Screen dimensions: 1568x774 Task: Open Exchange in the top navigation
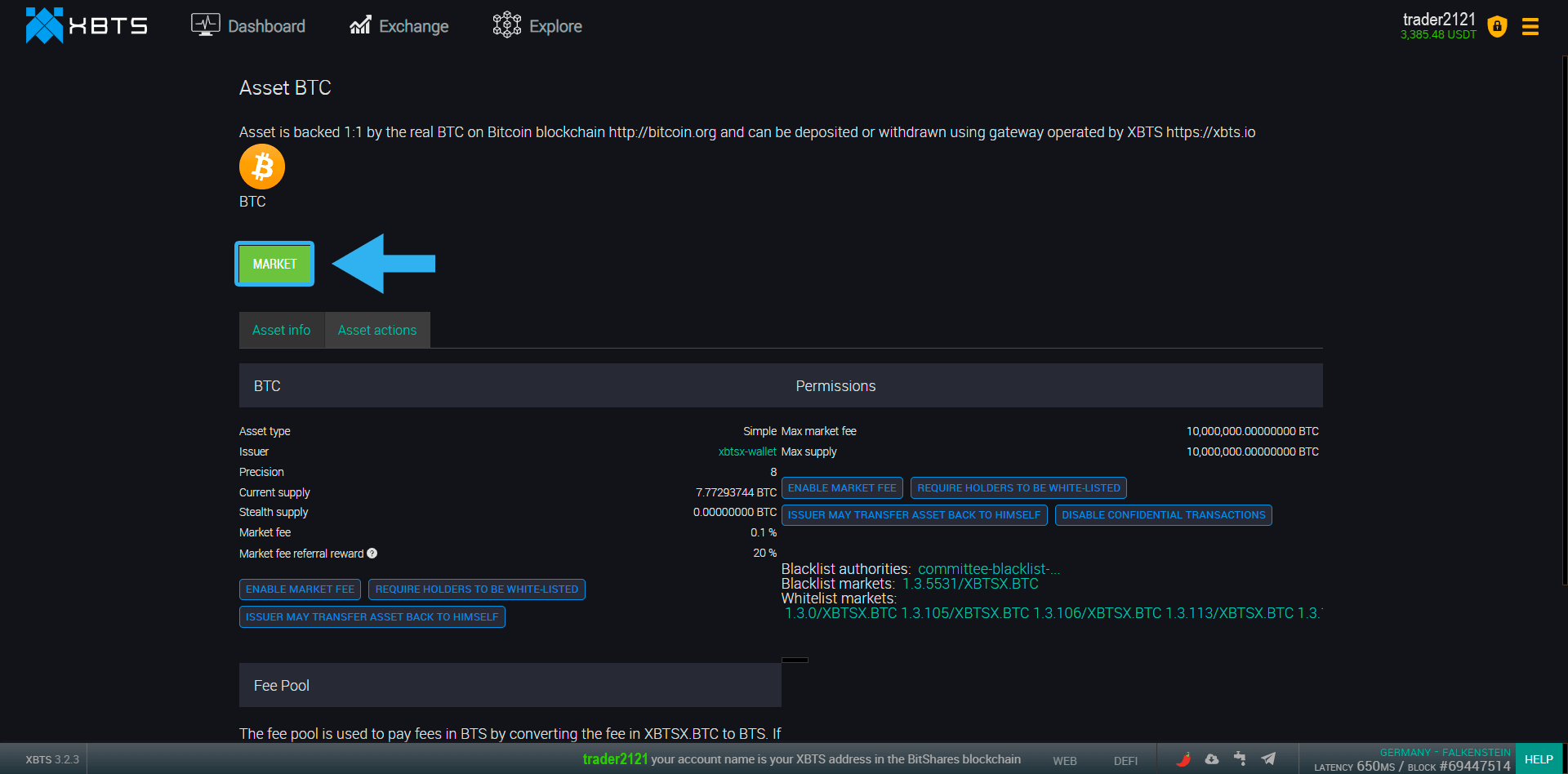click(x=399, y=26)
